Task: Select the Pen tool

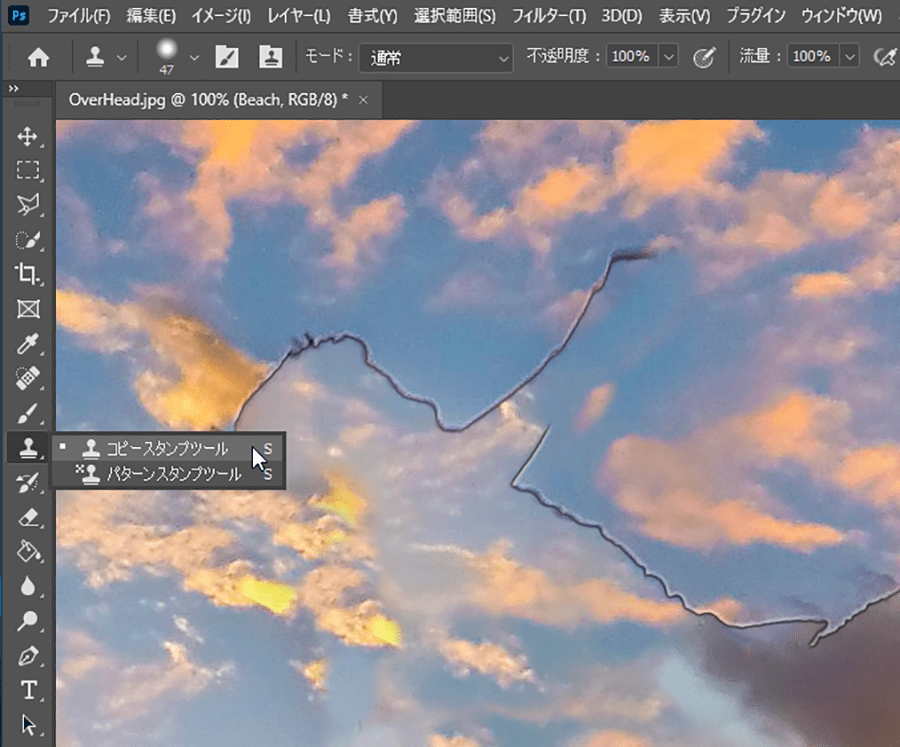Action: click(x=28, y=656)
